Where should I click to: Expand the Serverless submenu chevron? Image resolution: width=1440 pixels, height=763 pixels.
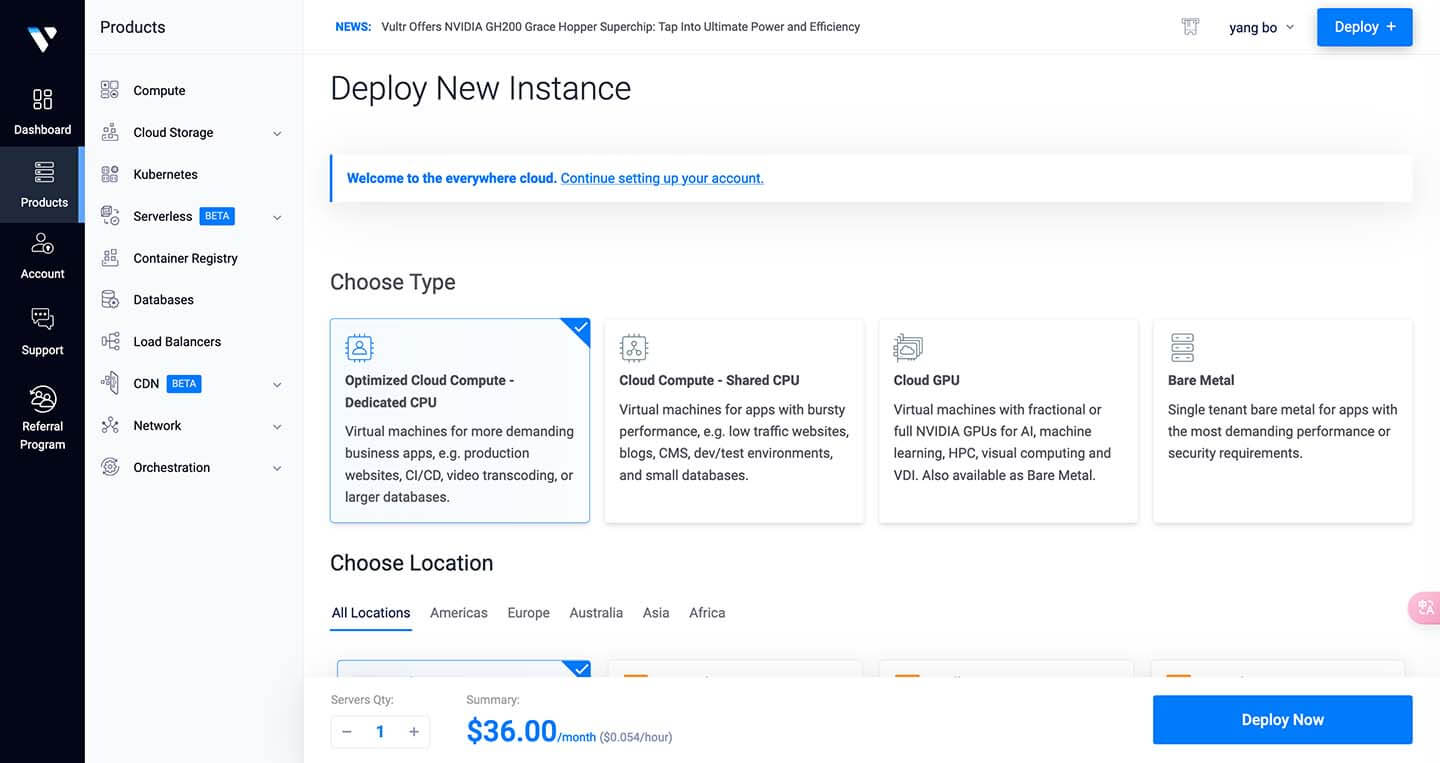pos(277,217)
